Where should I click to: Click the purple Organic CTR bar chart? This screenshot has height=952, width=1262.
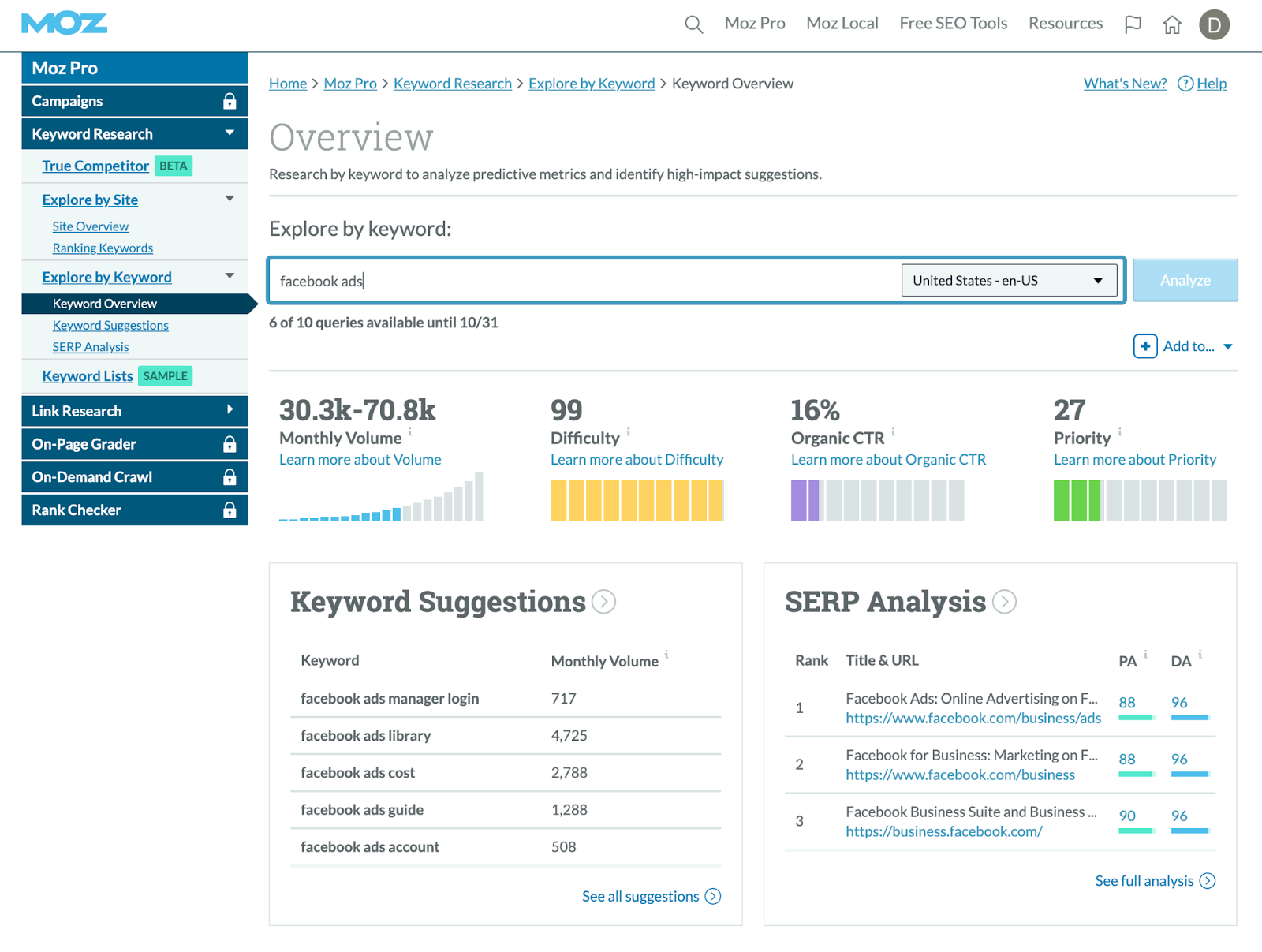tap(878, 501)
